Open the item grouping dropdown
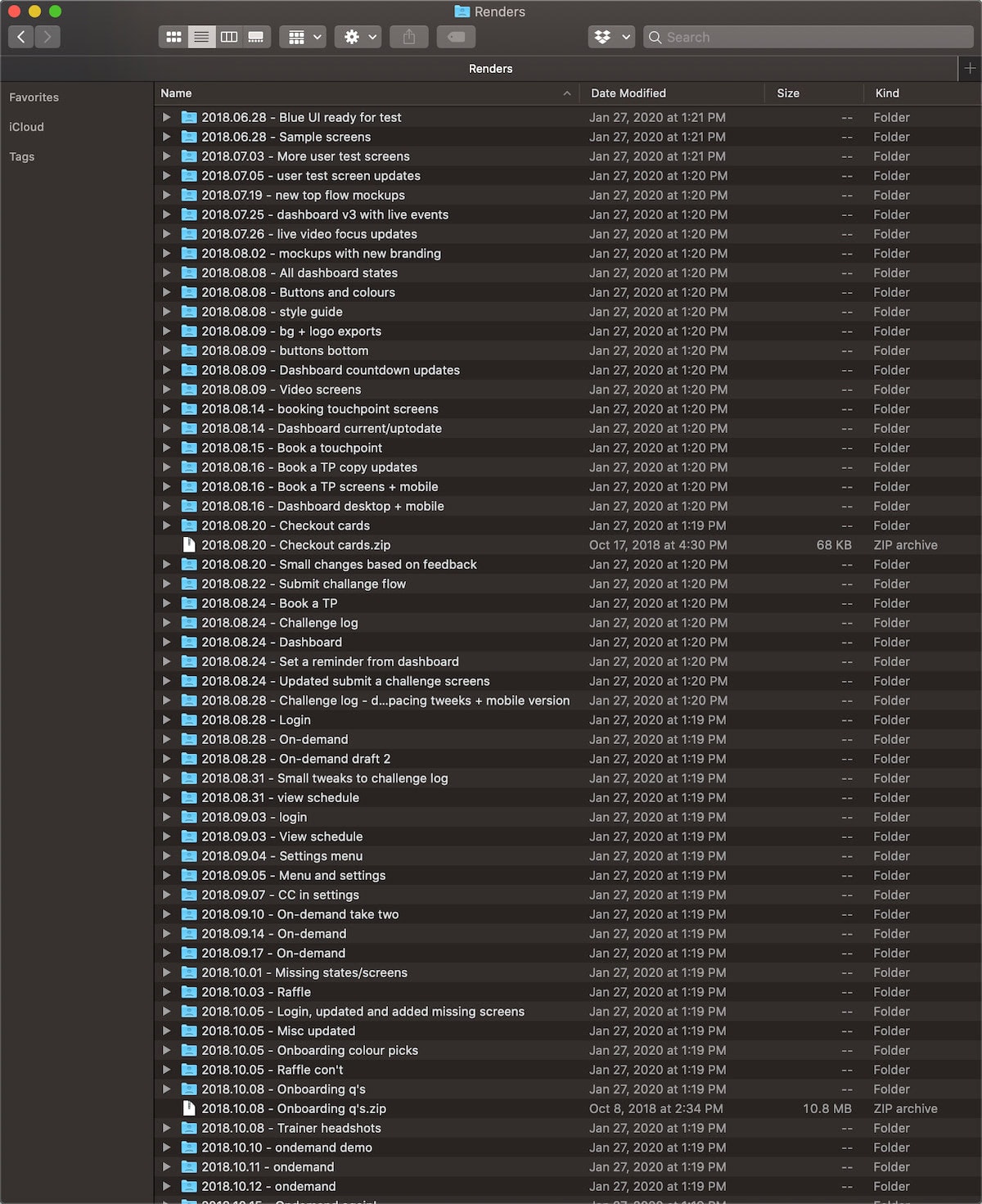The image size is (982, 1204). [x=302, y=36]
